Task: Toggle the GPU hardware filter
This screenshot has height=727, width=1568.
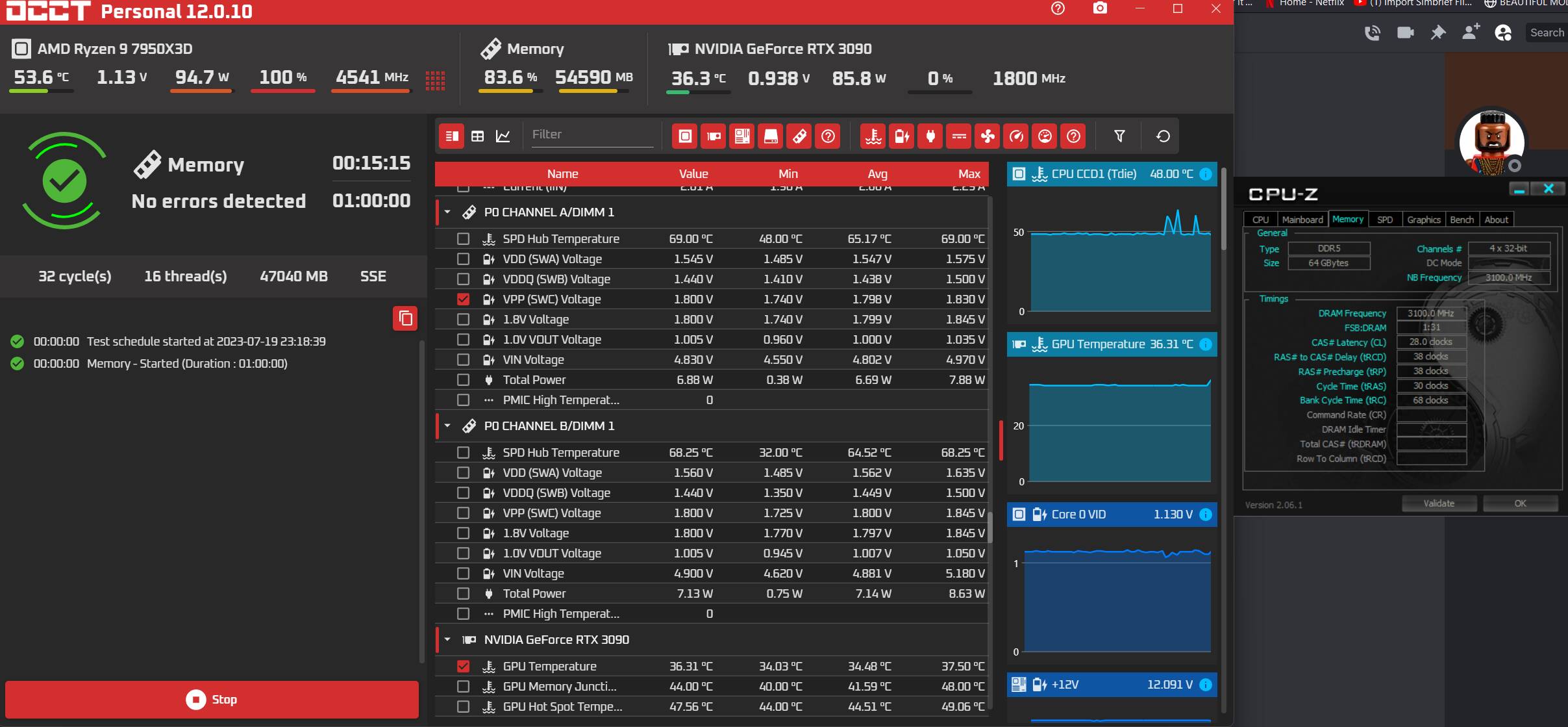Action: 714,136
